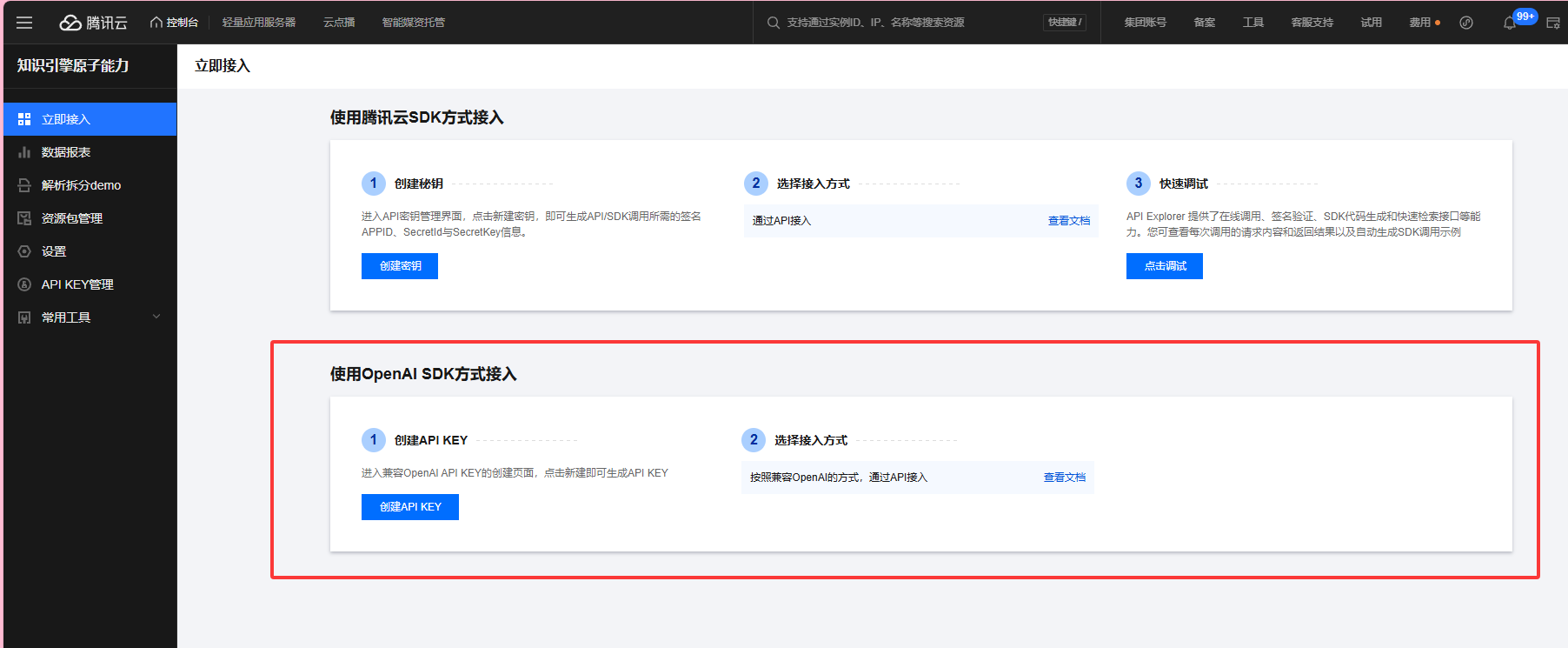
Task: Click the 解析拆分demo sidebar icon
Action: pyautogui.click(x=24, y=185)
